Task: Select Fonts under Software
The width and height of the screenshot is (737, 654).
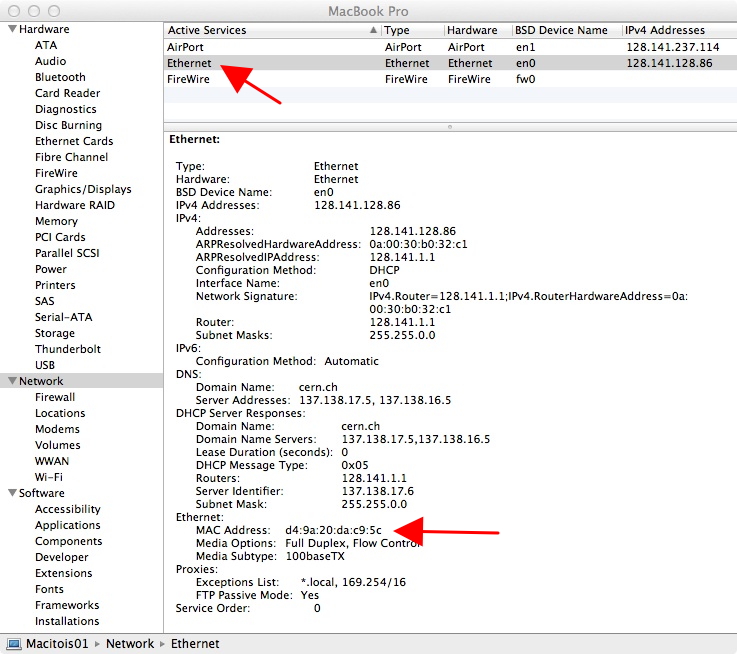Action: coord(49,589)
